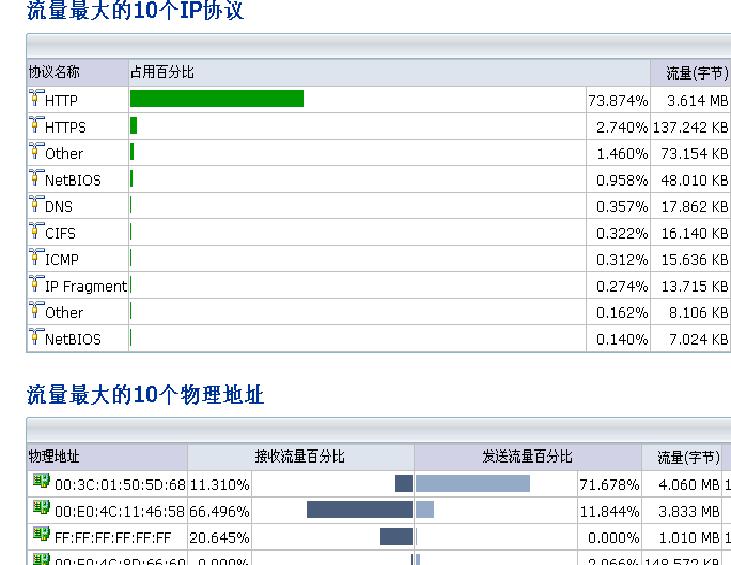731x565 pixels.
Task: Sort by the 发送流量百分比 column header
Action: coord(527,457)
